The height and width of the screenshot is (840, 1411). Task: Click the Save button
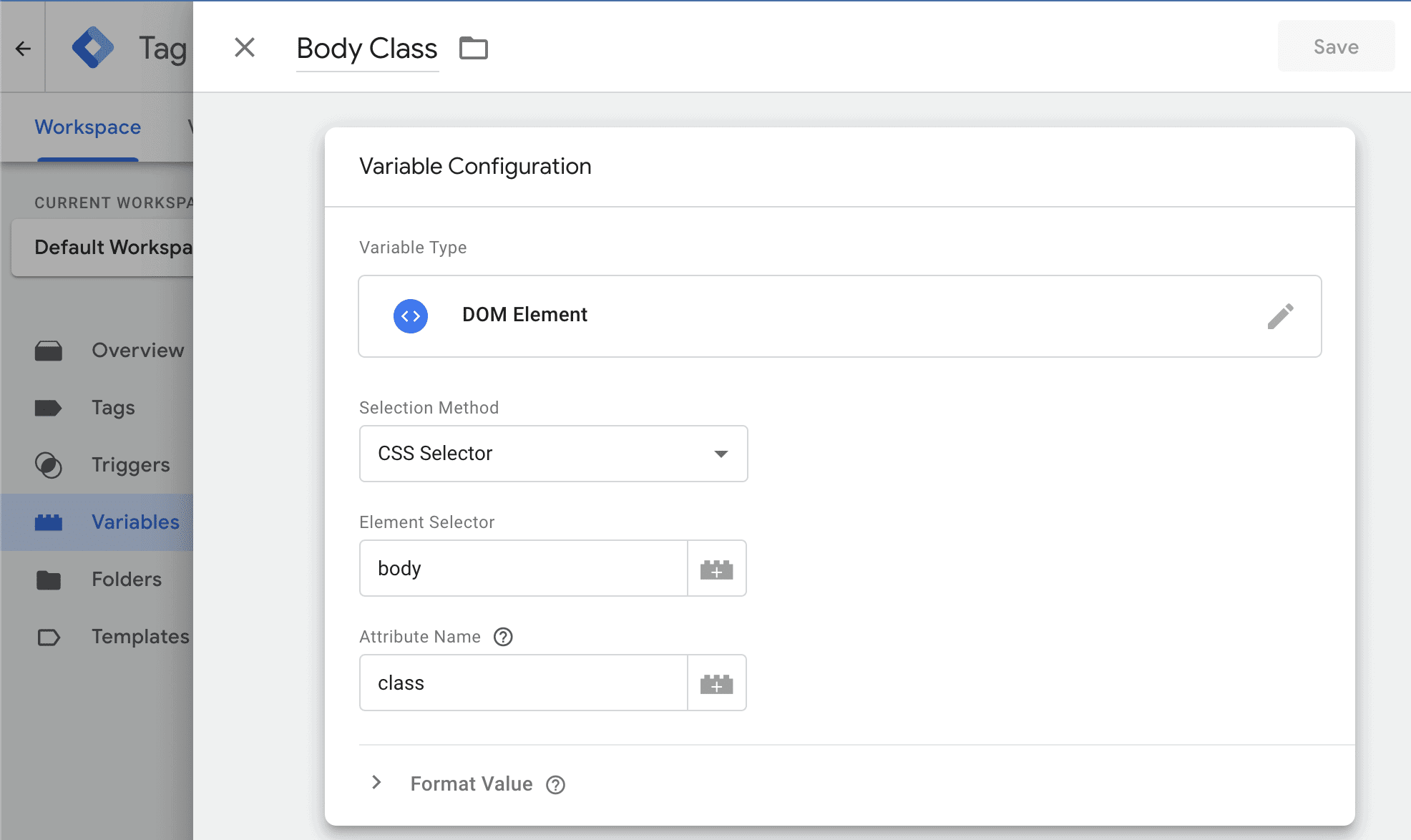click(x=1335, y=47)
